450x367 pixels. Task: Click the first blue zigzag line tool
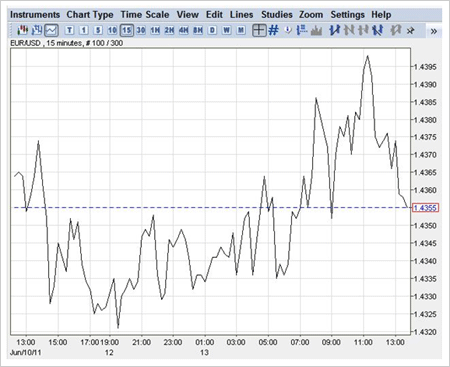[334, 30]
